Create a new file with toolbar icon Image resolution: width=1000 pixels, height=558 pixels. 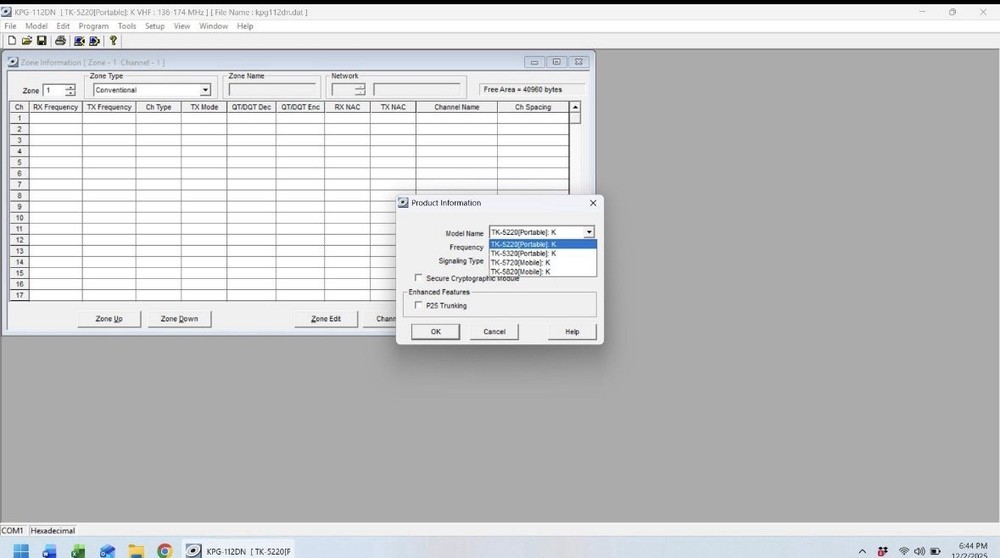[11, 41]
